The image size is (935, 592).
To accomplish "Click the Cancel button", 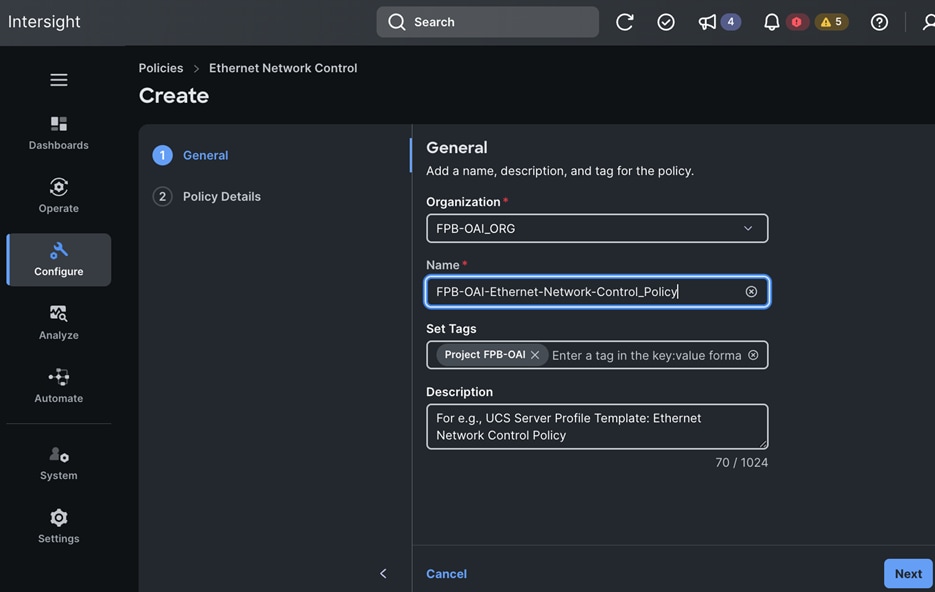I will coord(446,574).
